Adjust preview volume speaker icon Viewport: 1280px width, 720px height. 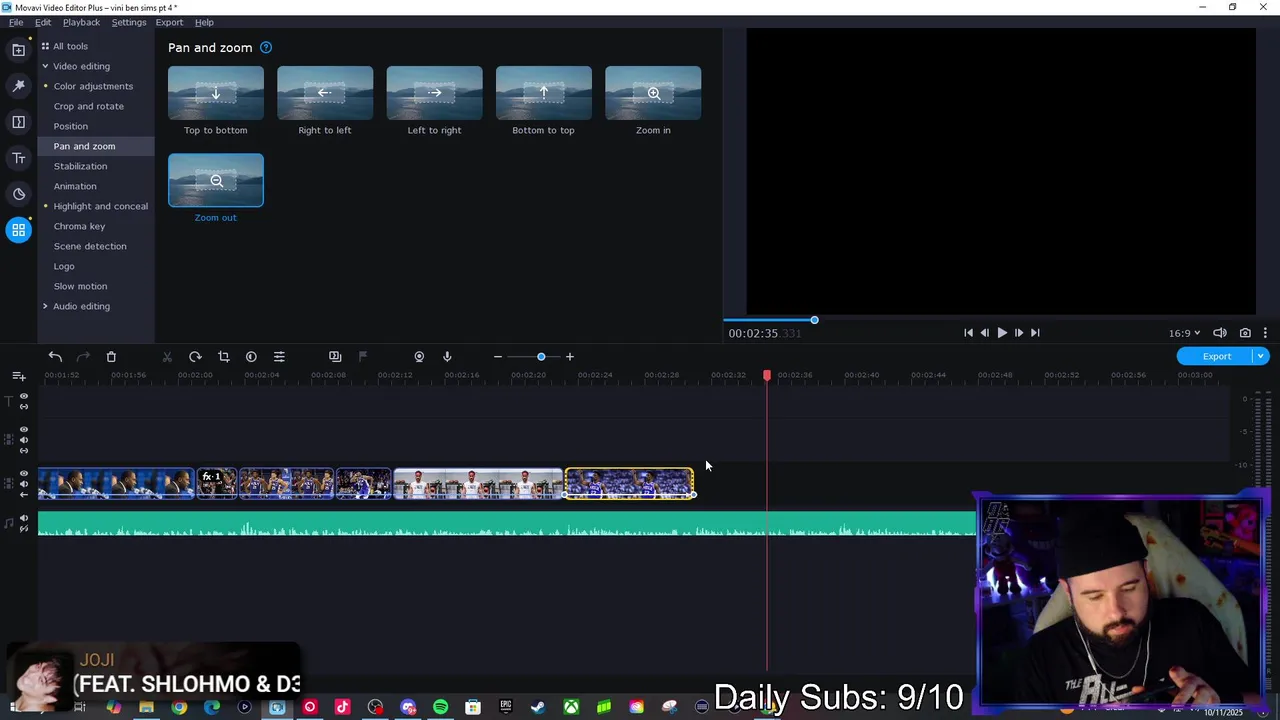(x=1220, y=333)
